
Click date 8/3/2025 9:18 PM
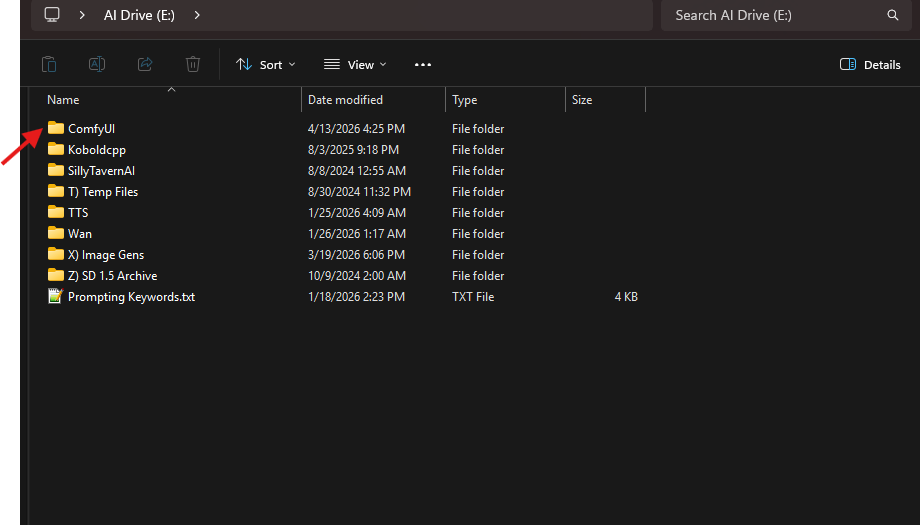[x=353, y=150]
